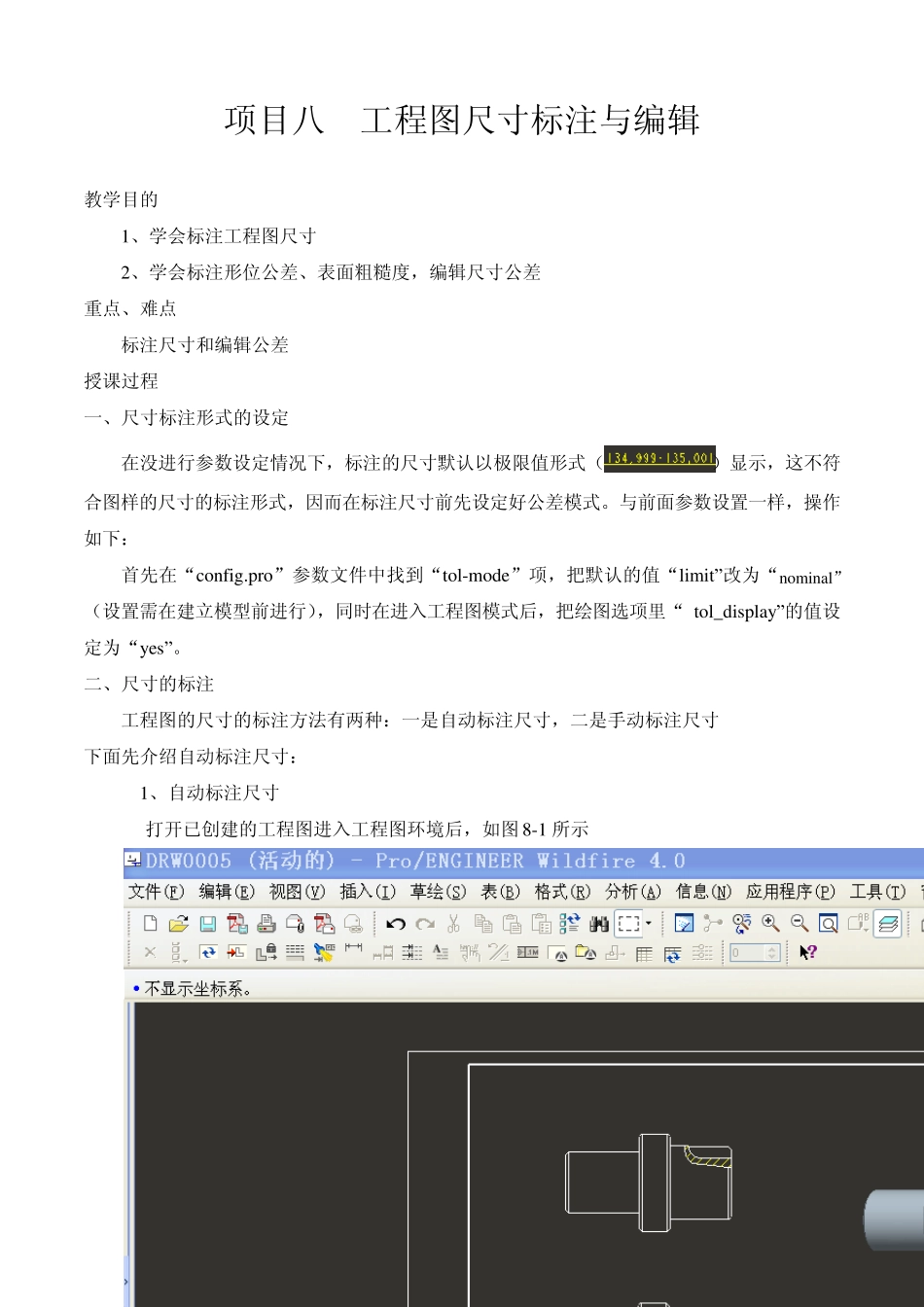The image size is (924, 1307).
Task: Click the Redo arrow icon
Action: click(x=424, y=923)
